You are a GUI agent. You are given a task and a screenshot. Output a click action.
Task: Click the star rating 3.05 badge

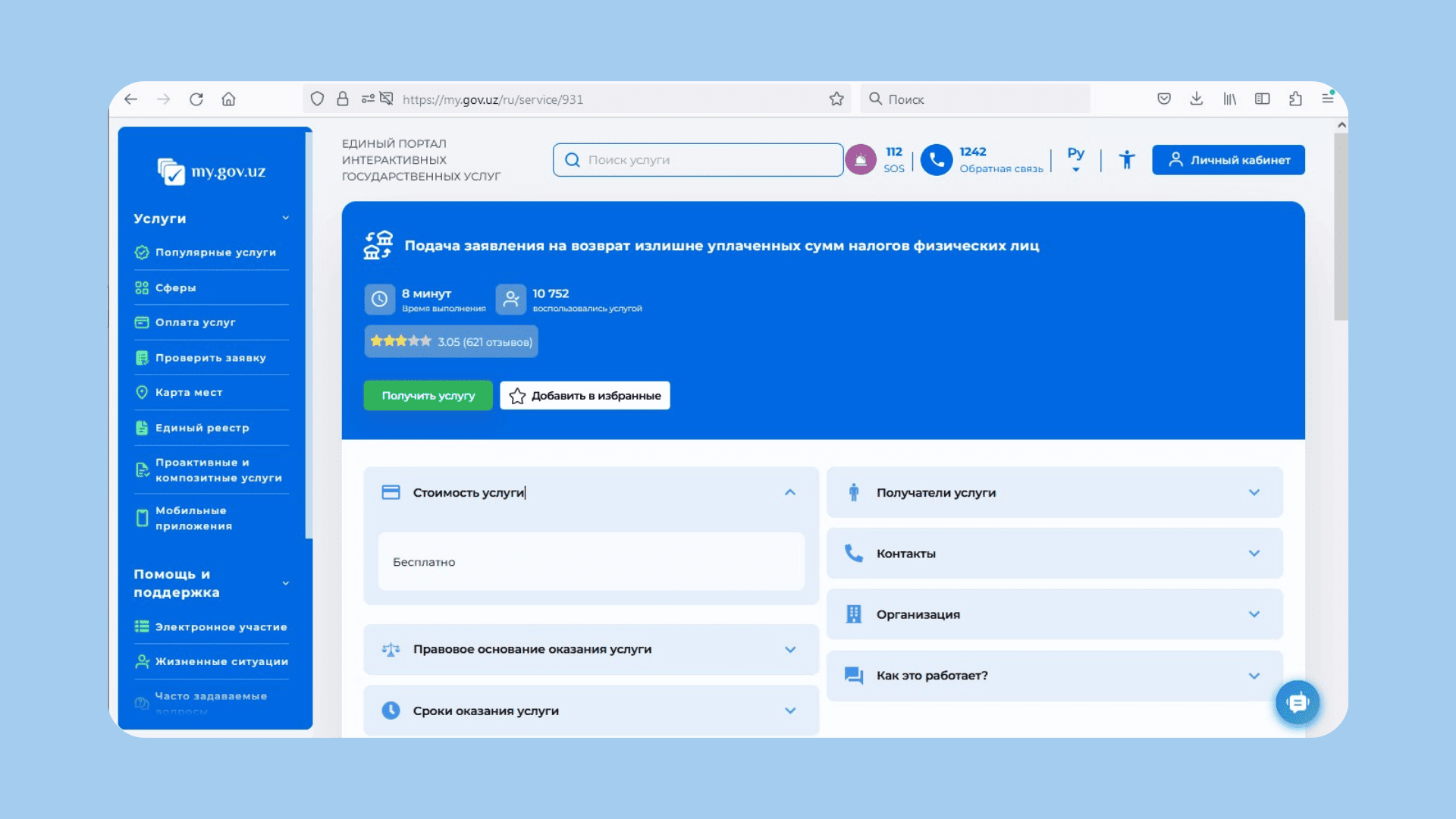[451, 342]
